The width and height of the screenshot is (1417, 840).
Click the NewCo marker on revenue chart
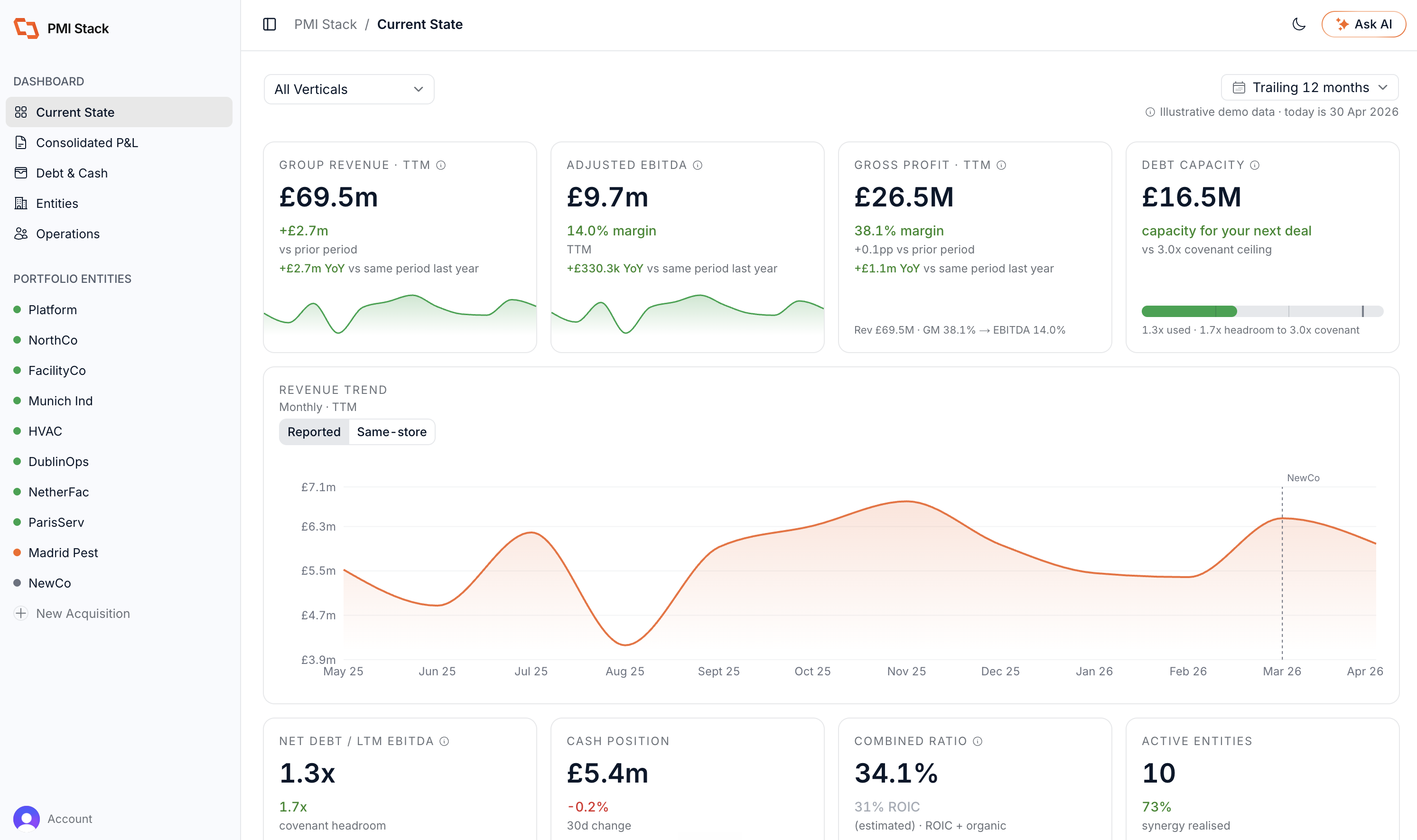coord(1303,478)
